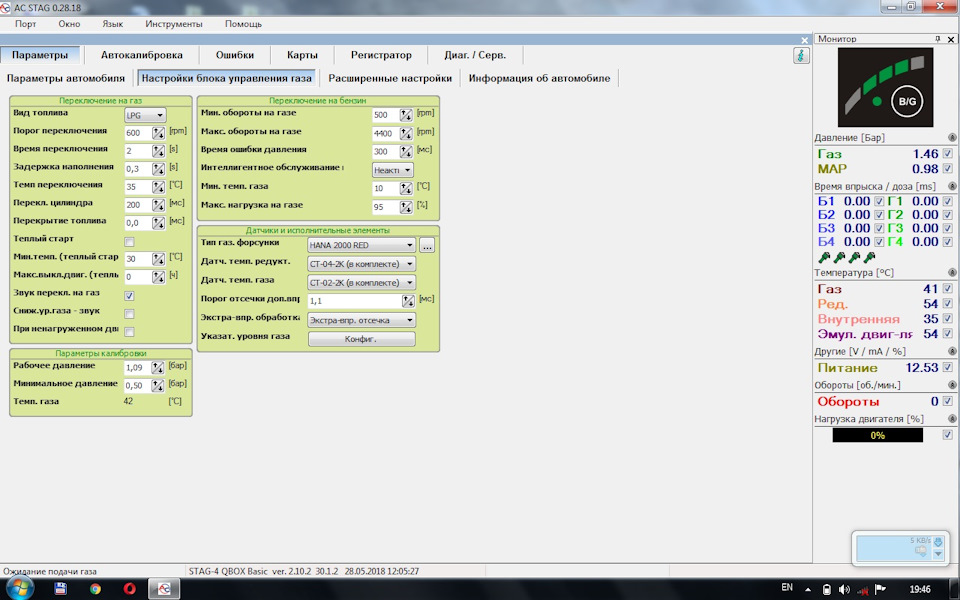Image resolution: width=960 pixels, height=600 pixels.
Task: Toggle Ред. temperature monitor checkbox
Action: point(948,304)
